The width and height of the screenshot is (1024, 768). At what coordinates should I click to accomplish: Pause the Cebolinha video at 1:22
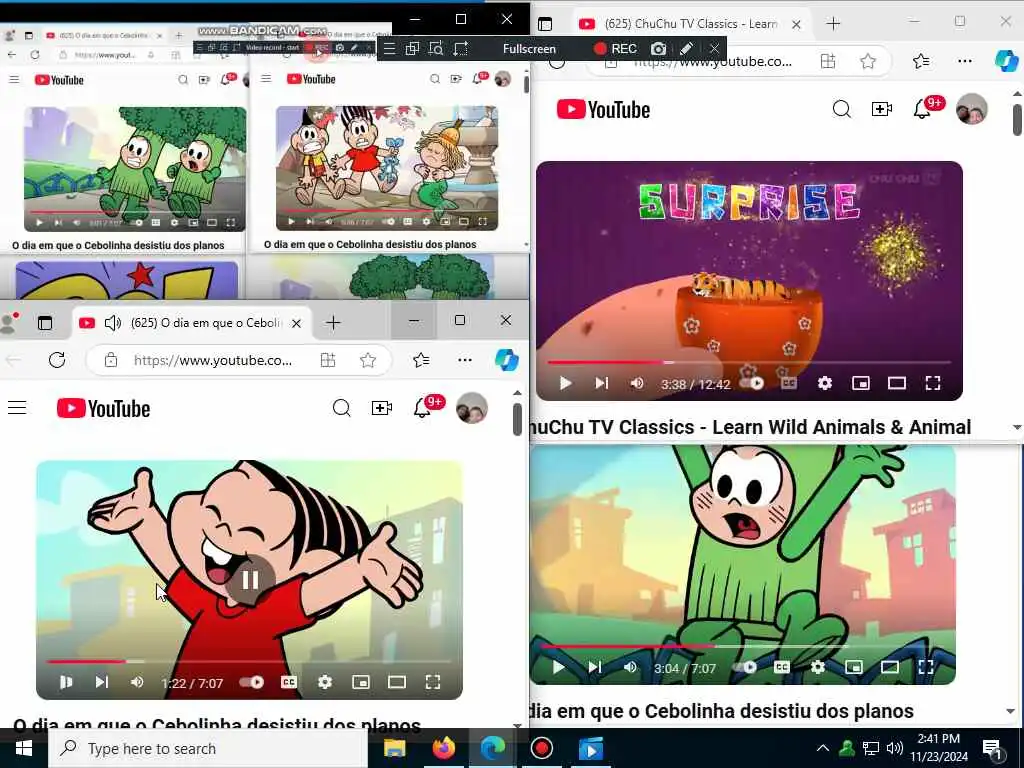66,682
